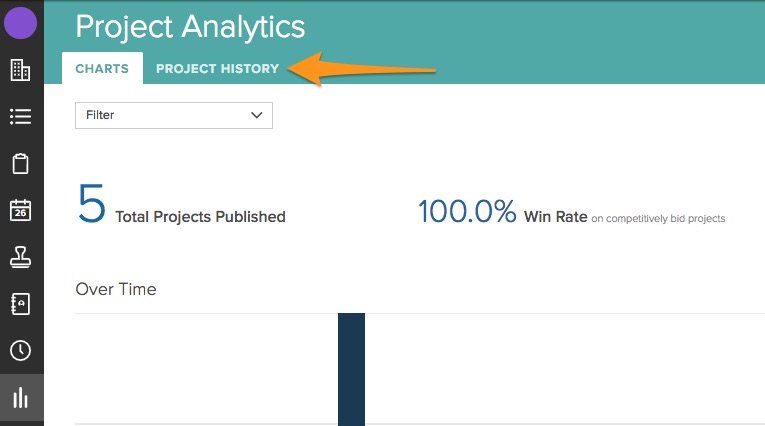Open the address book sidebar icon
The image size is (765, 426).
[x=21, y=304]
